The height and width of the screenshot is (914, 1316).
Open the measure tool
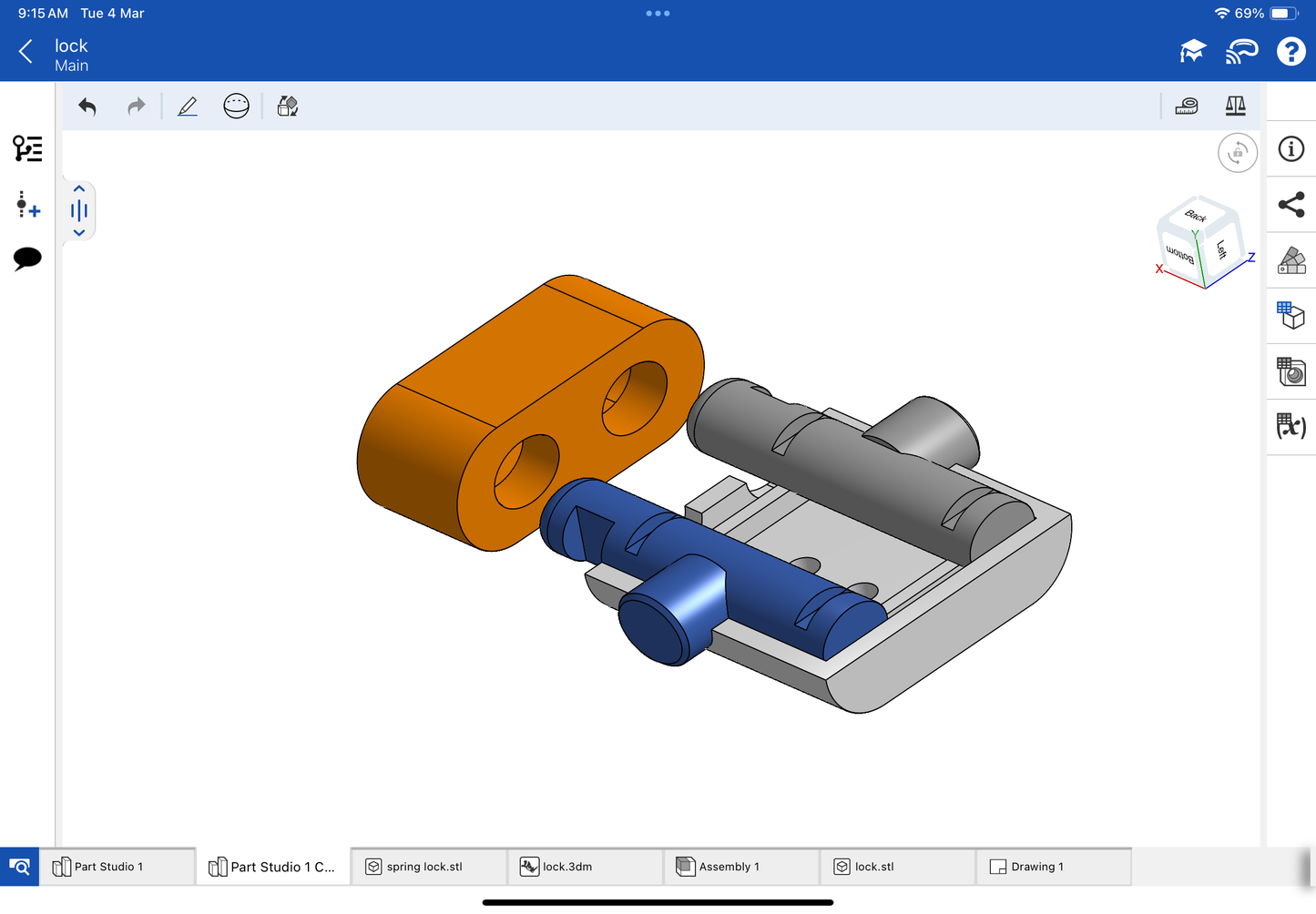pos(1186,107)
